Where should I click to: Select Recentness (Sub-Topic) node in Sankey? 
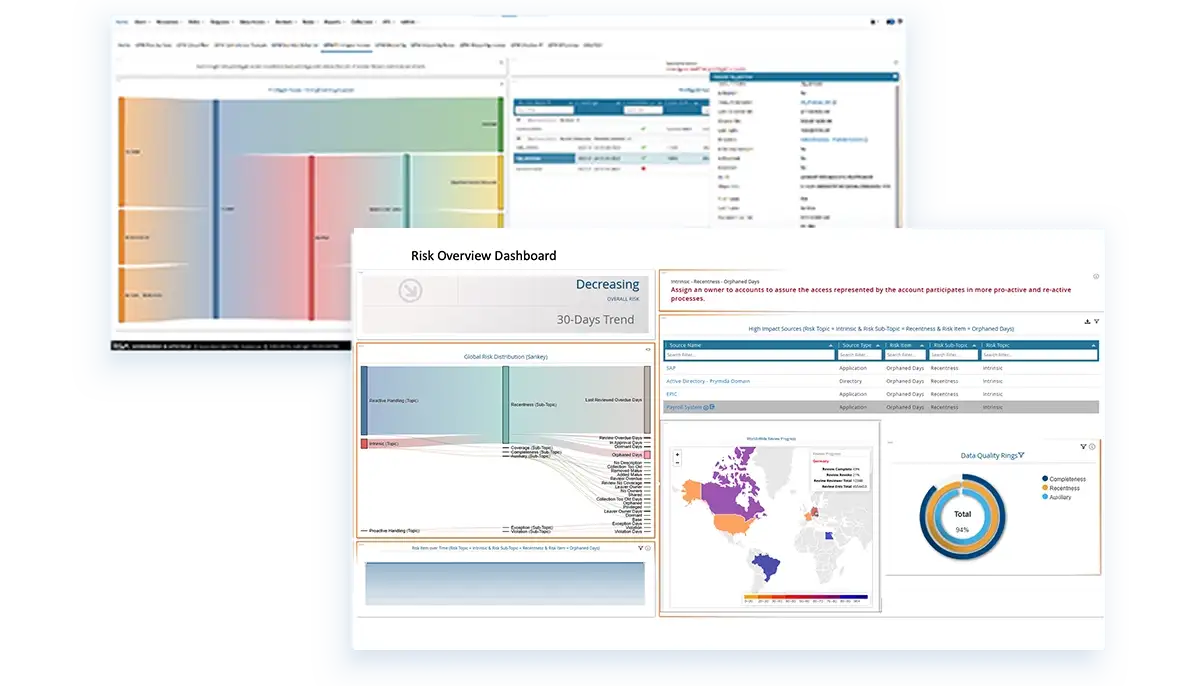point(506,406)
